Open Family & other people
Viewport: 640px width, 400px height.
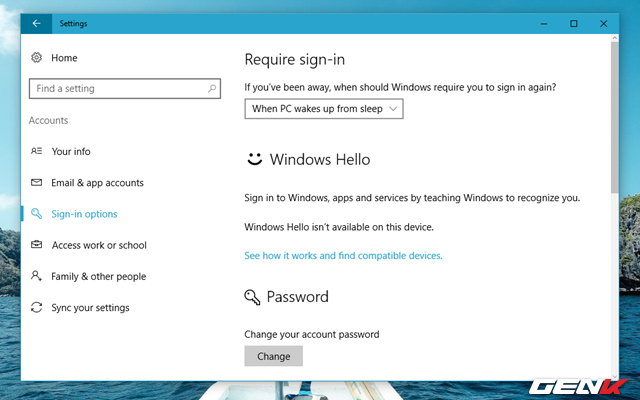[x=98, y=277]
